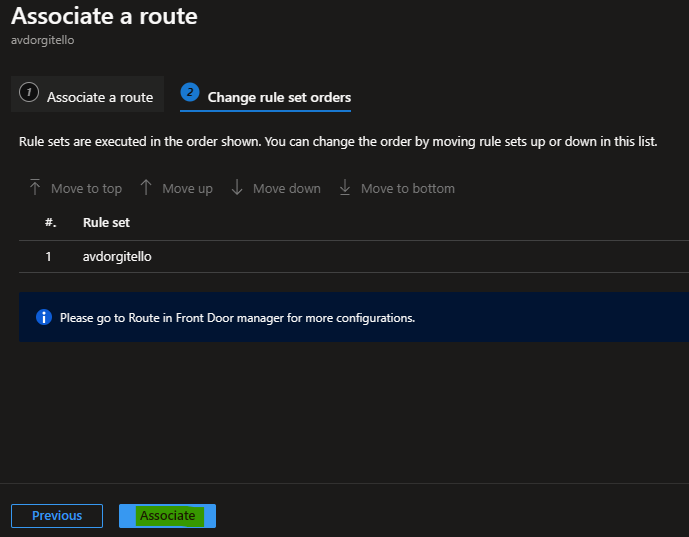Click row number 1 in the list

pyautogui.click(x=48, y=257)
